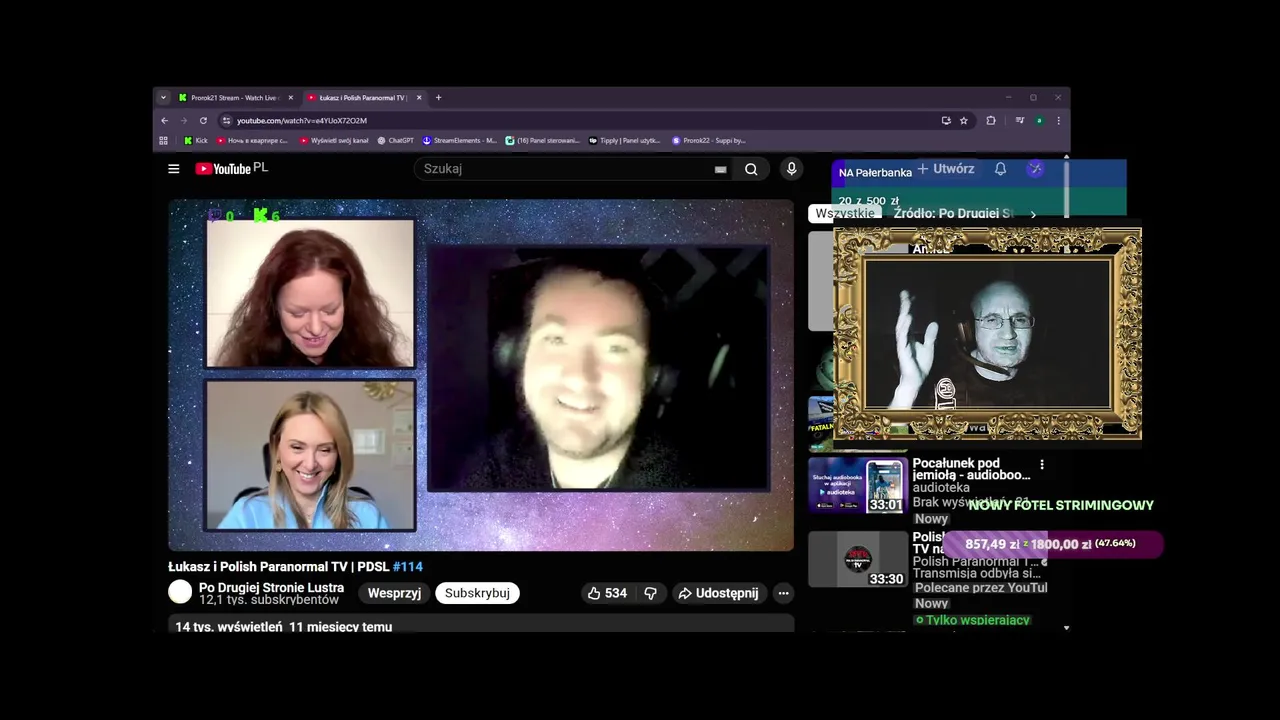This screenshot has height=720, width=1280.
Task: Open YouTube notifications bell
Action: (x=1000, y=169)
